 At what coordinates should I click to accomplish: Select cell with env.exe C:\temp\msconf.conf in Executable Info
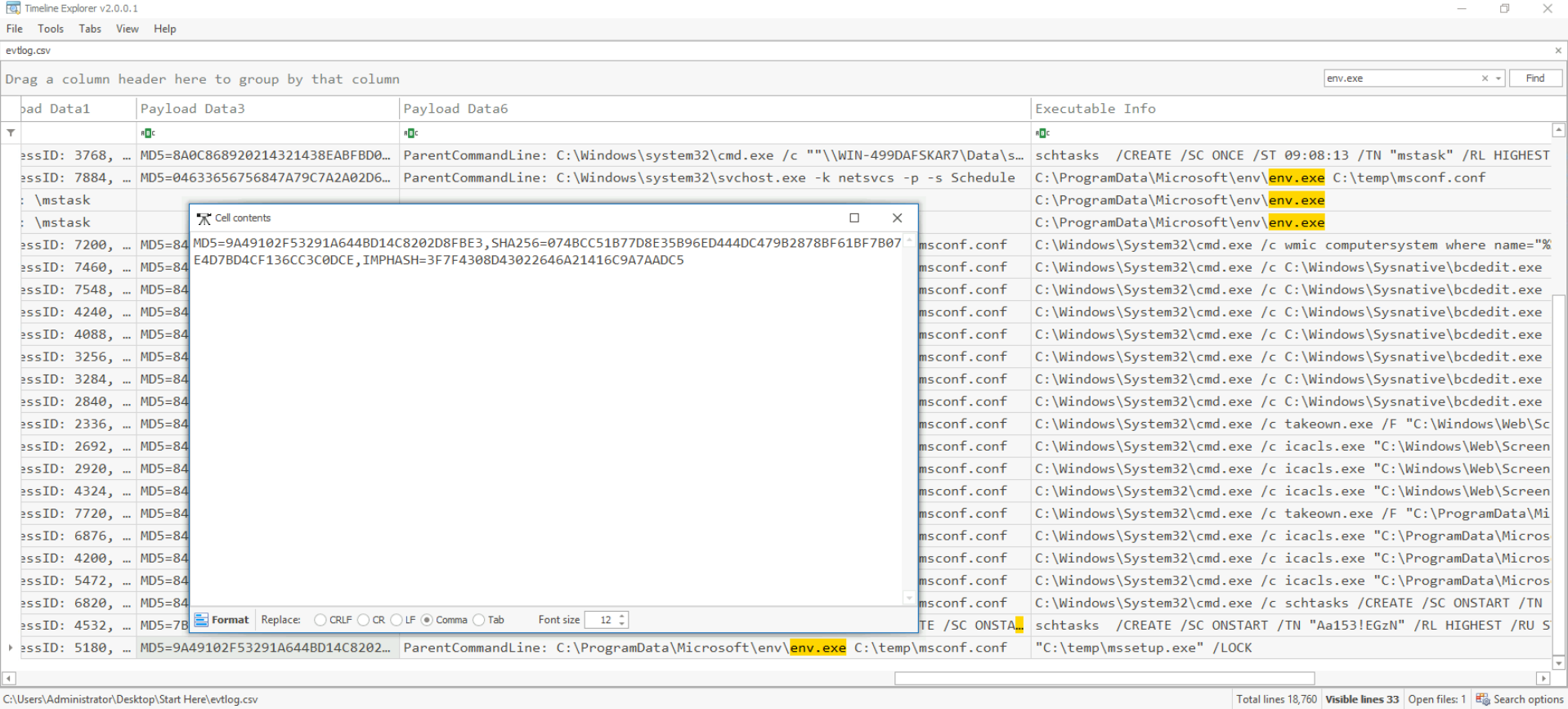click(1291, 177)
